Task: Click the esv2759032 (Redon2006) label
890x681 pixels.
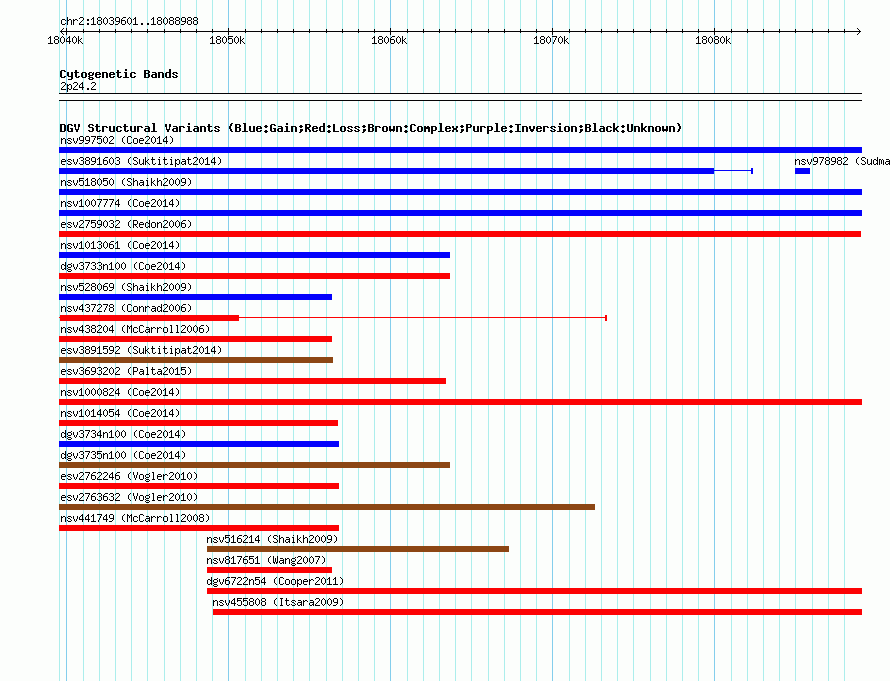Action: 126,224
